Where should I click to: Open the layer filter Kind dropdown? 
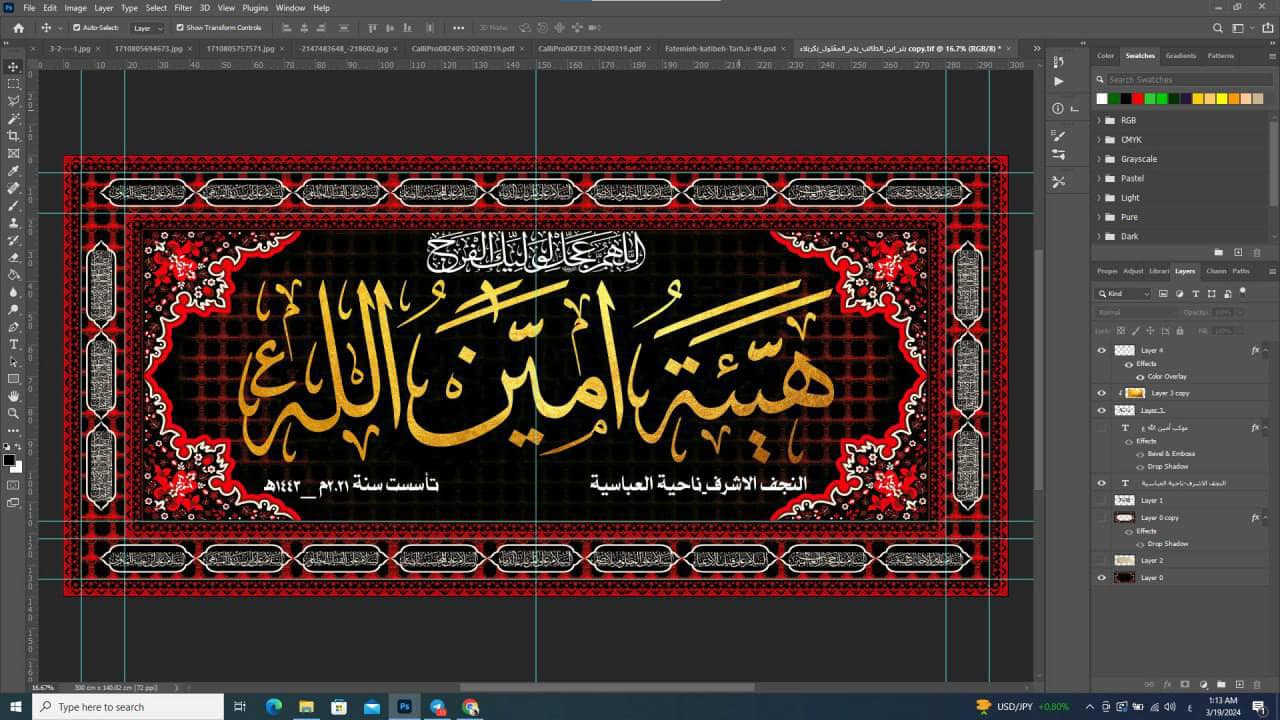coord(1125,294)
